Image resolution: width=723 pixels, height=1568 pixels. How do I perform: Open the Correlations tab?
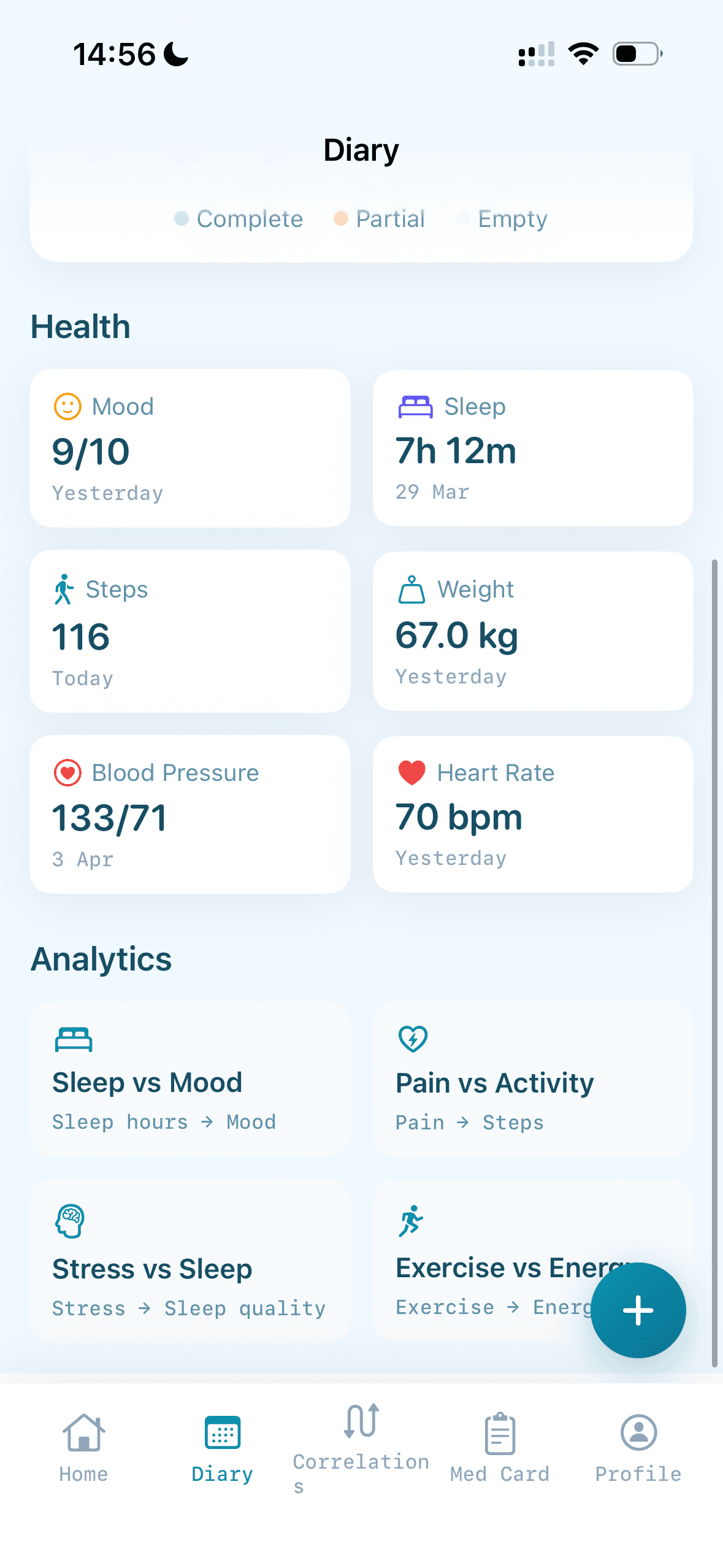[x=361, y=1447]
